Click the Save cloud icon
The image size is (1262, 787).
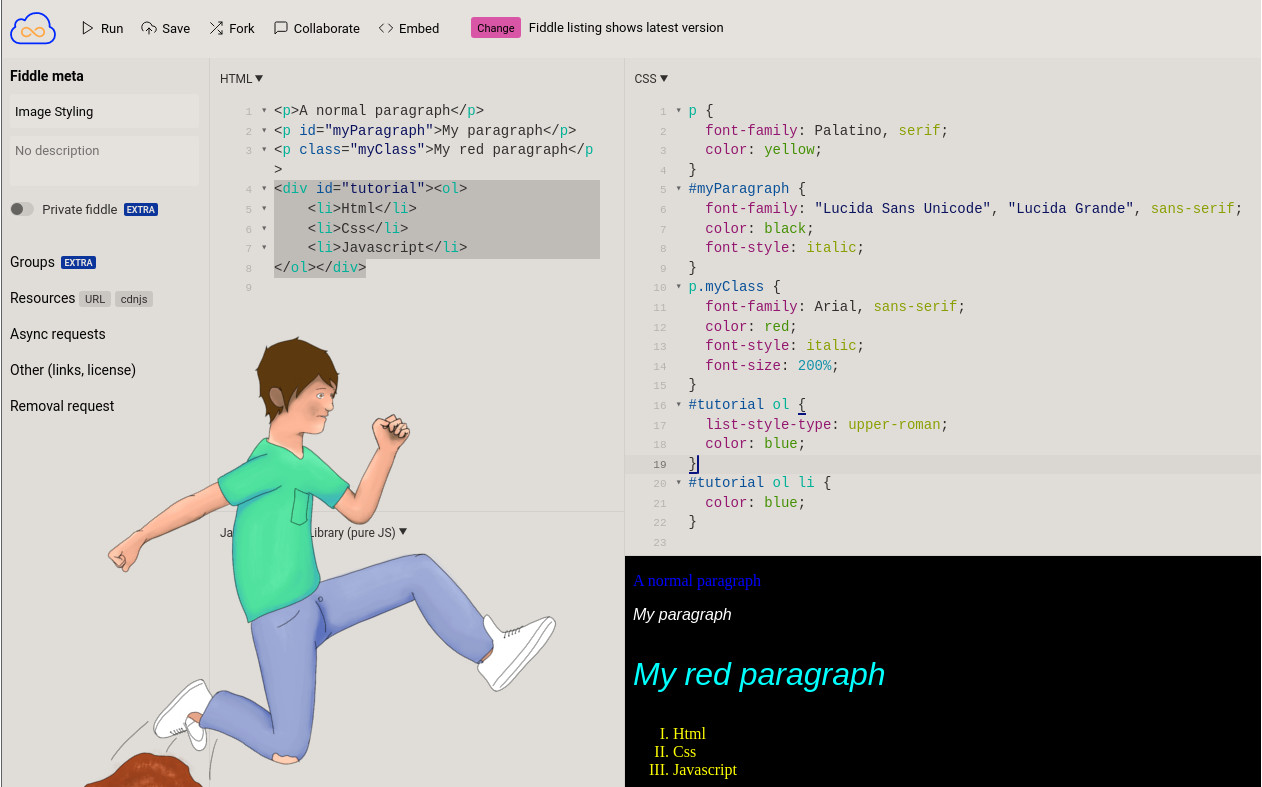(x=148, y=28)
